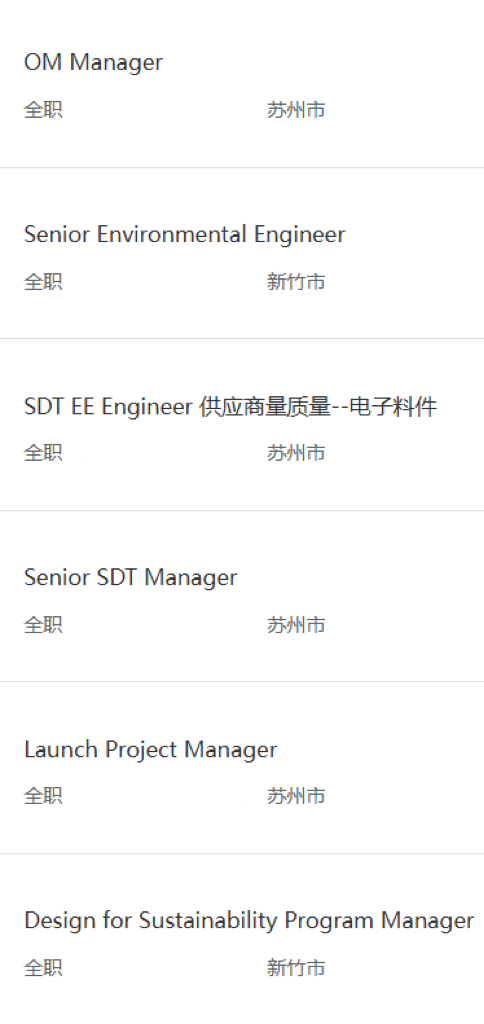Click 苏州市 location under OM Manager
Viewport: 484px width, 1024px height.
point(296,110)
